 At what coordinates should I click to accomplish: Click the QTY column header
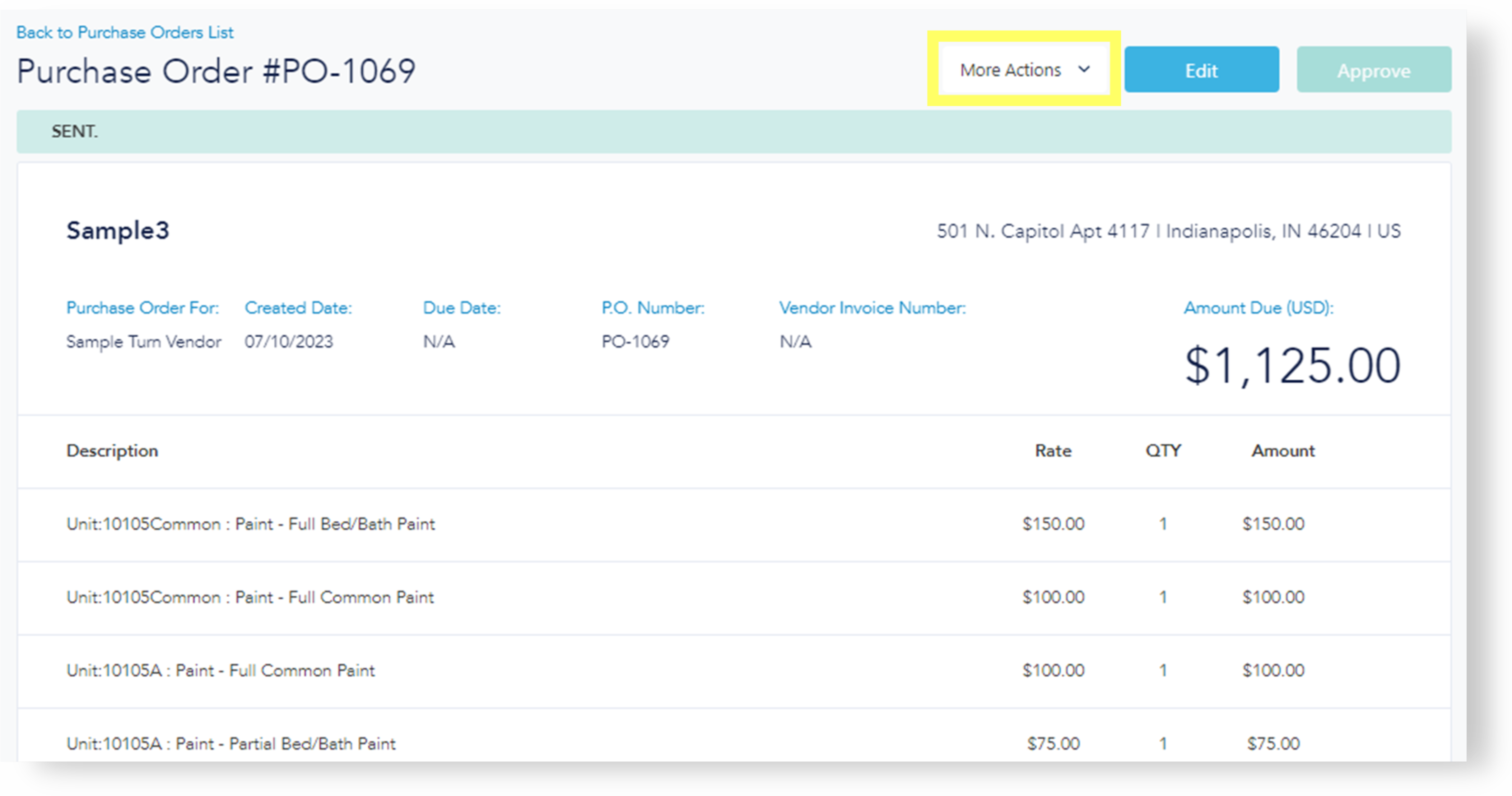point(1163,451)
